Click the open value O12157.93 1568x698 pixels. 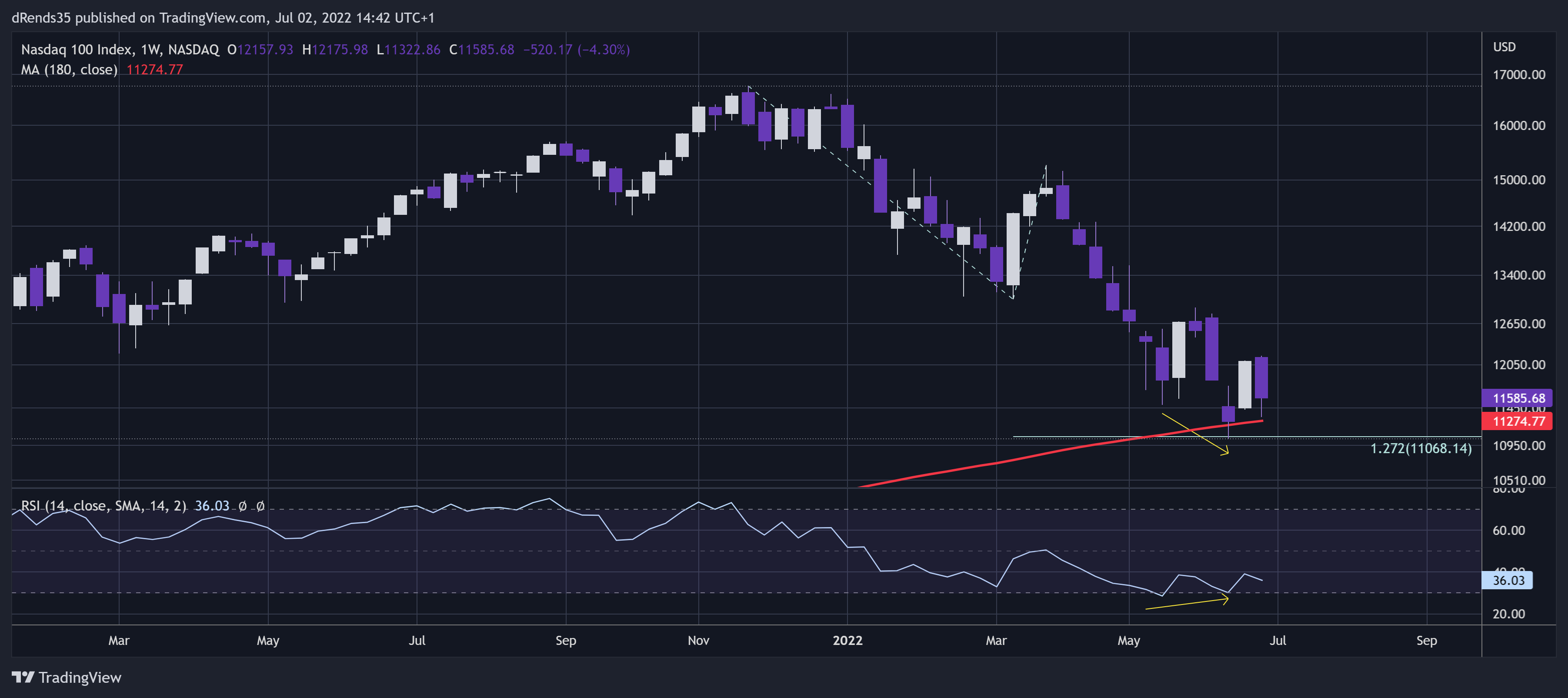click(260, 49)
